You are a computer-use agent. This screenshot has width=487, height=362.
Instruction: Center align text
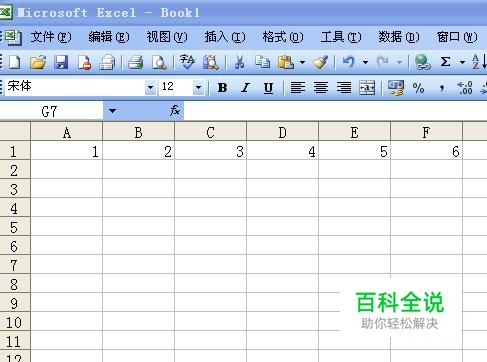(321, 88)
